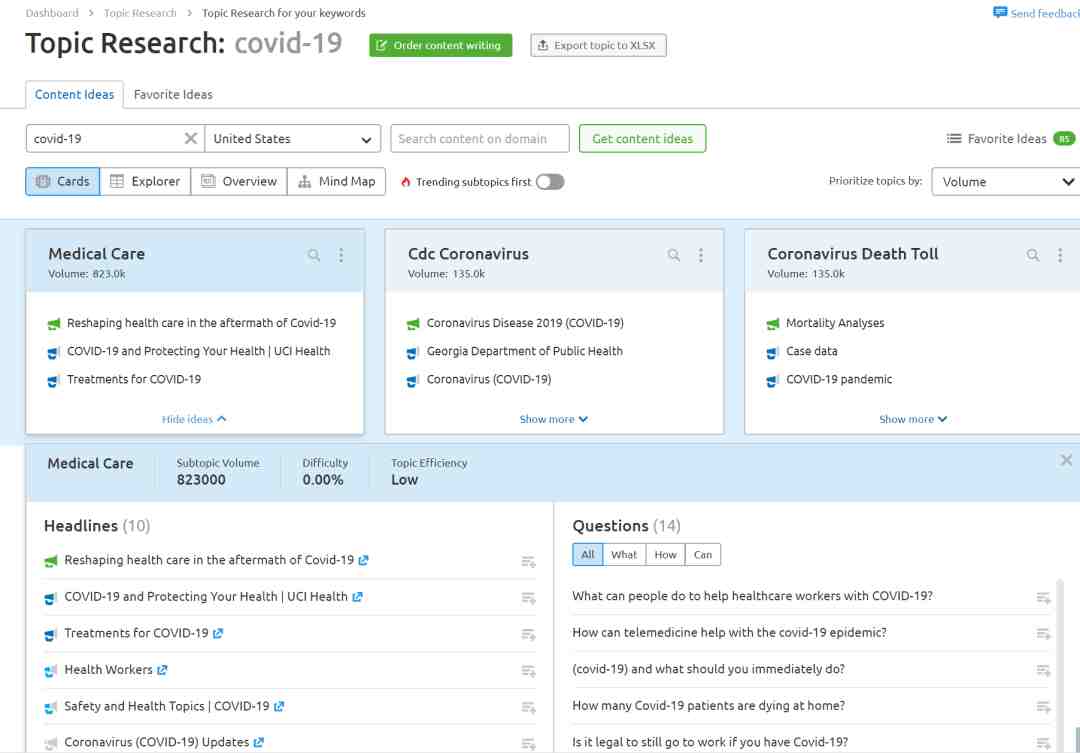Image resolution: width=1080 pixels, height=753 pixels.
Task: Open 'Mortality Analyses' idea in Death Toll card
Action: point(835,323)
